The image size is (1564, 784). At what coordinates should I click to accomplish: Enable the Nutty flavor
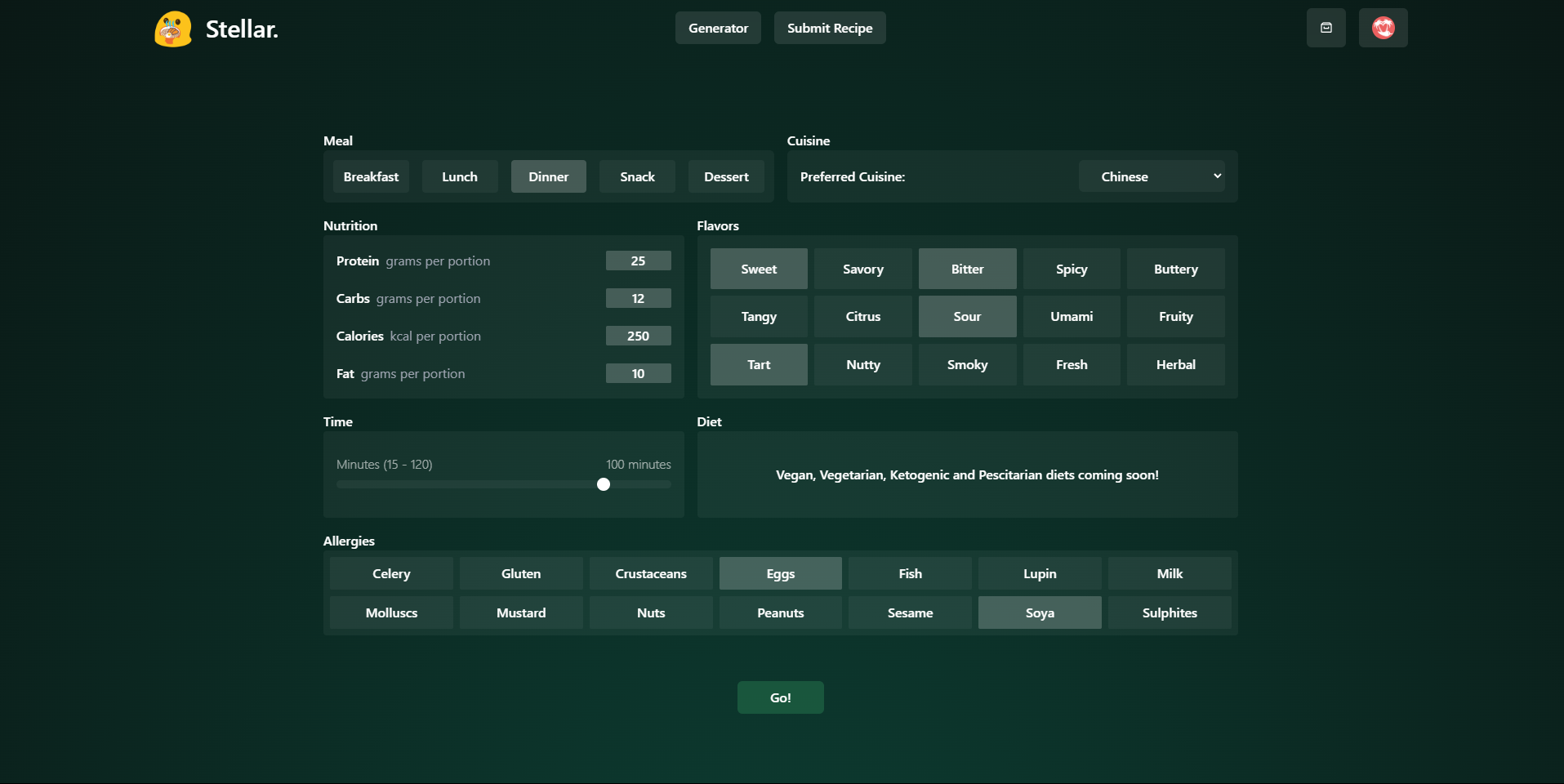863,364
